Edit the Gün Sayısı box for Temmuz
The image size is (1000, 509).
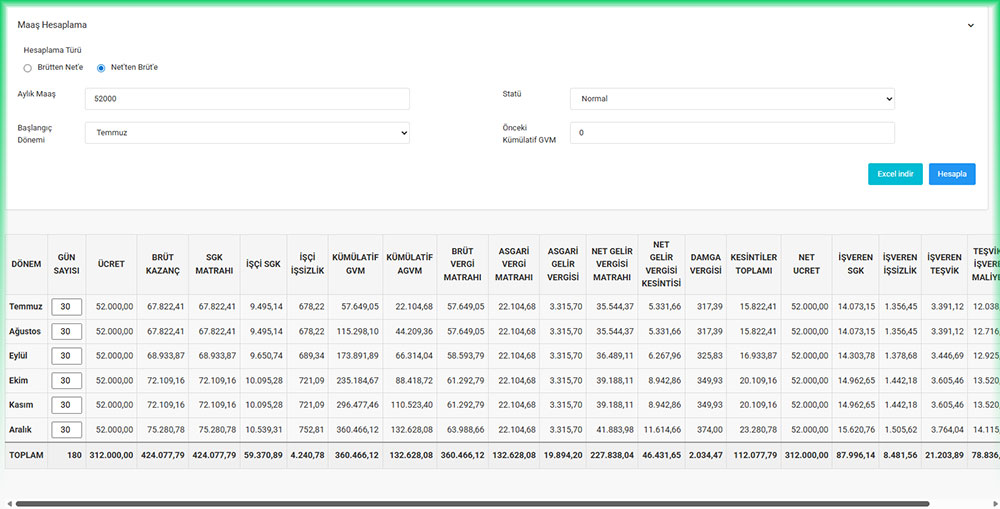click(66, 305)
